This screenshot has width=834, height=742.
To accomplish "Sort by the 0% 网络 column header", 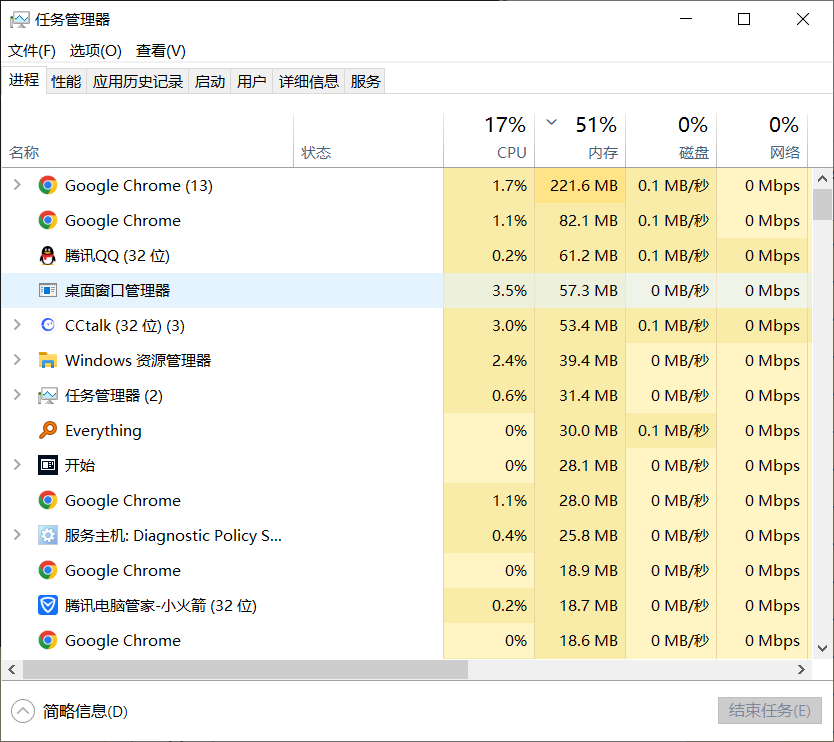I will [762, 140].
